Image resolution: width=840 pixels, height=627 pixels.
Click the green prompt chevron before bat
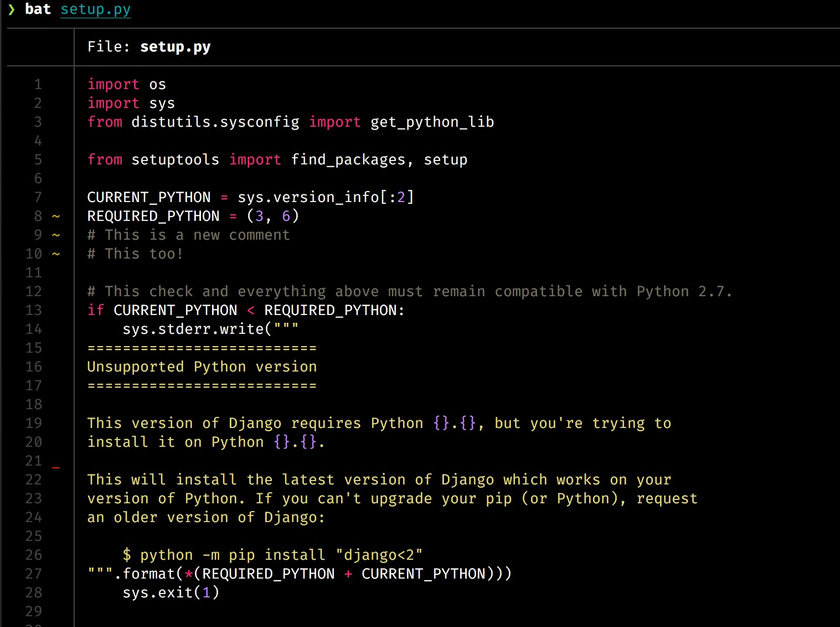click(11, 10)
